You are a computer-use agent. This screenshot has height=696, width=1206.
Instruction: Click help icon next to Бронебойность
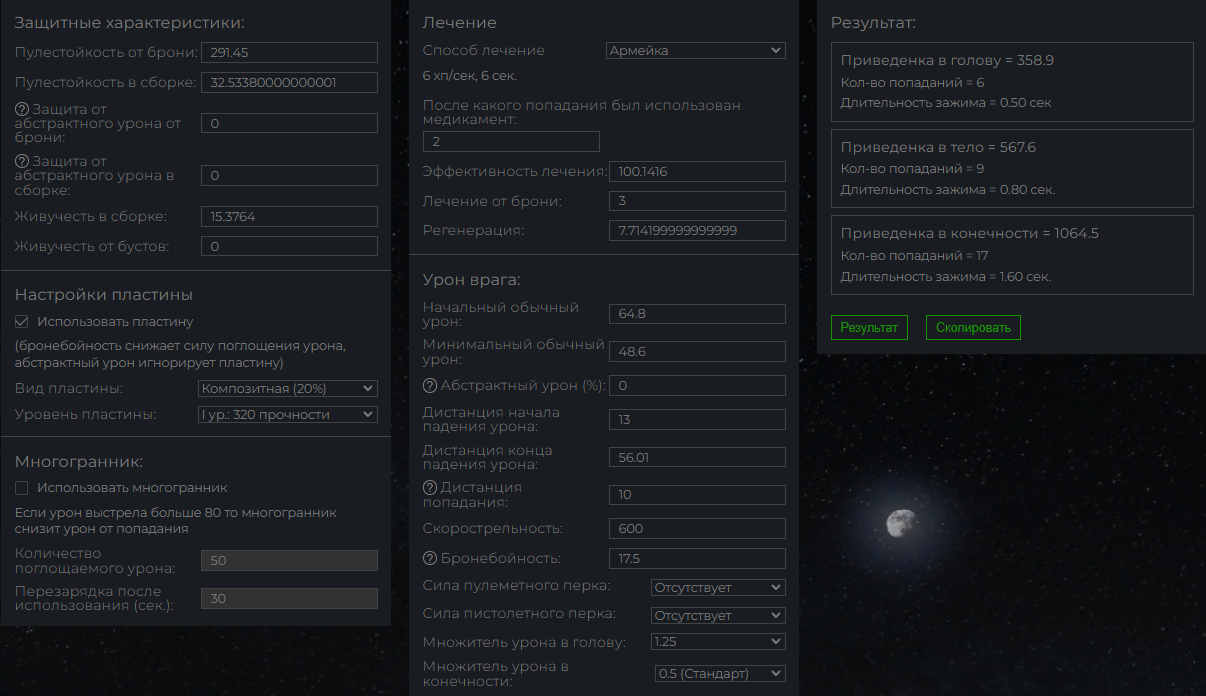pyautogui.click(x=430, y=559)
